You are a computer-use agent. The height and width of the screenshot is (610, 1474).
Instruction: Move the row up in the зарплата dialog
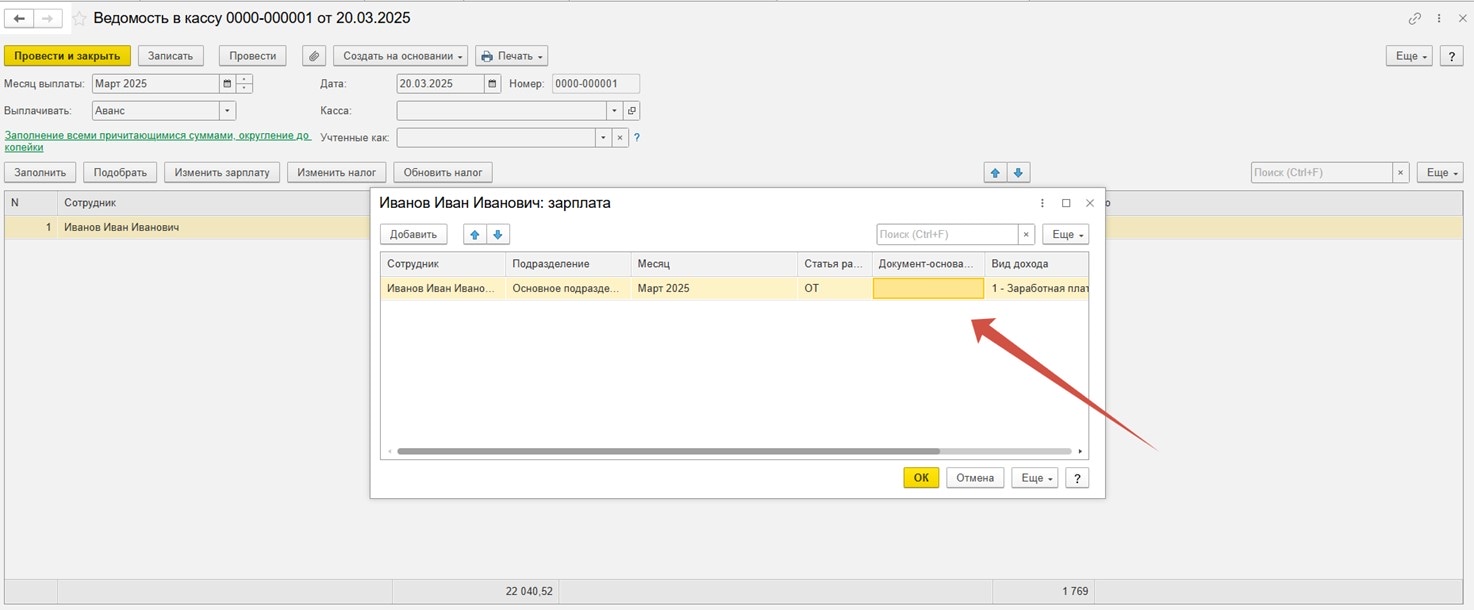[x=476, y=234]
